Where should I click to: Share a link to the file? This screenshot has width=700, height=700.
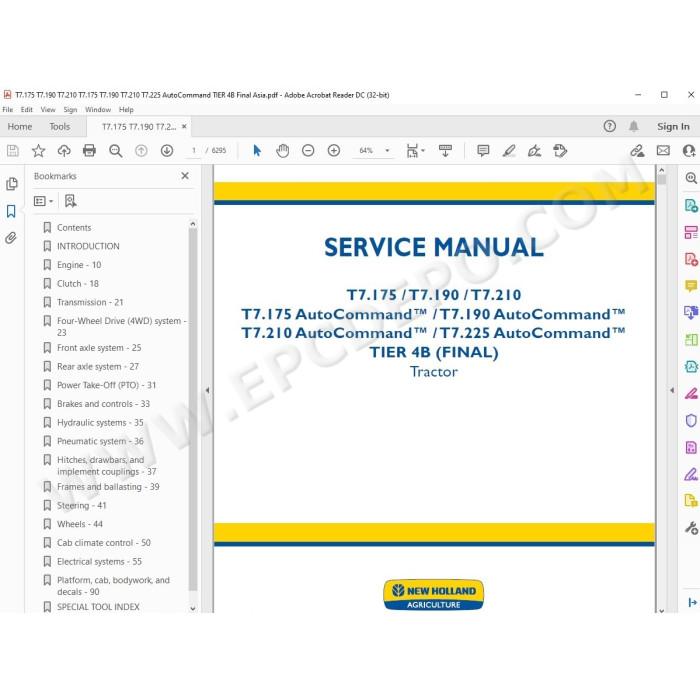[637, 150]
